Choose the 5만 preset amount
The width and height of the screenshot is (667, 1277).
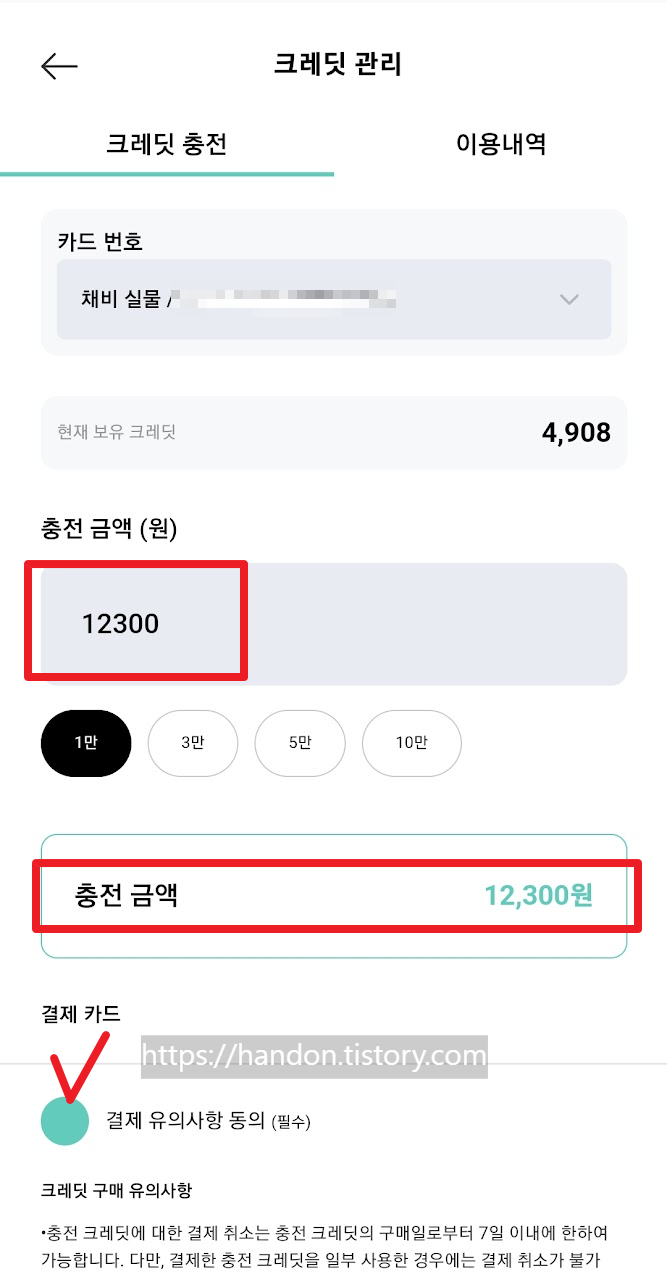300,743
